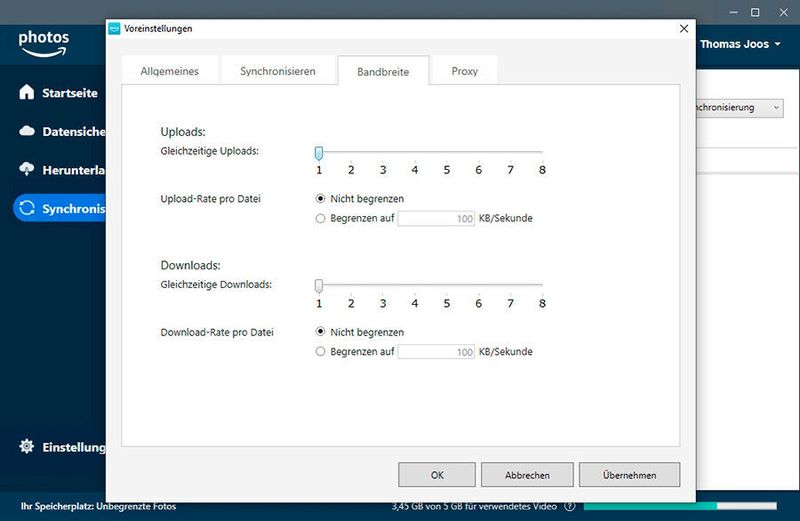Image resolution: width=800 pixels, height=521 pixels.
Task: Select the Herunterladen cloud download icon
Action: pos(27,169)
